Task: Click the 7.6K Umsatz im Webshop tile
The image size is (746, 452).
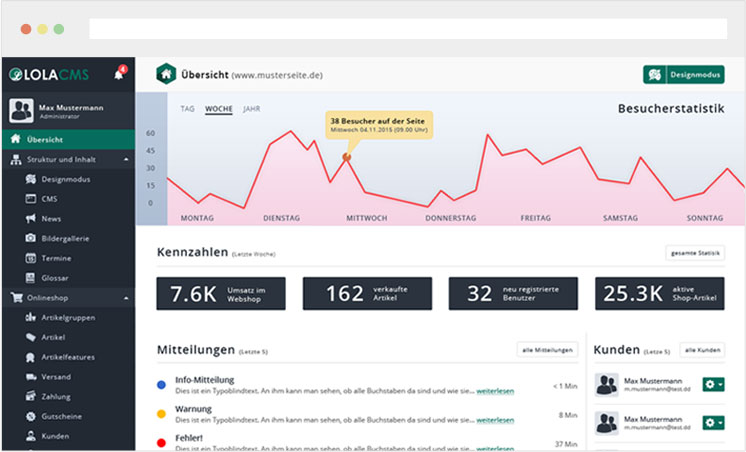Action: 221,294
